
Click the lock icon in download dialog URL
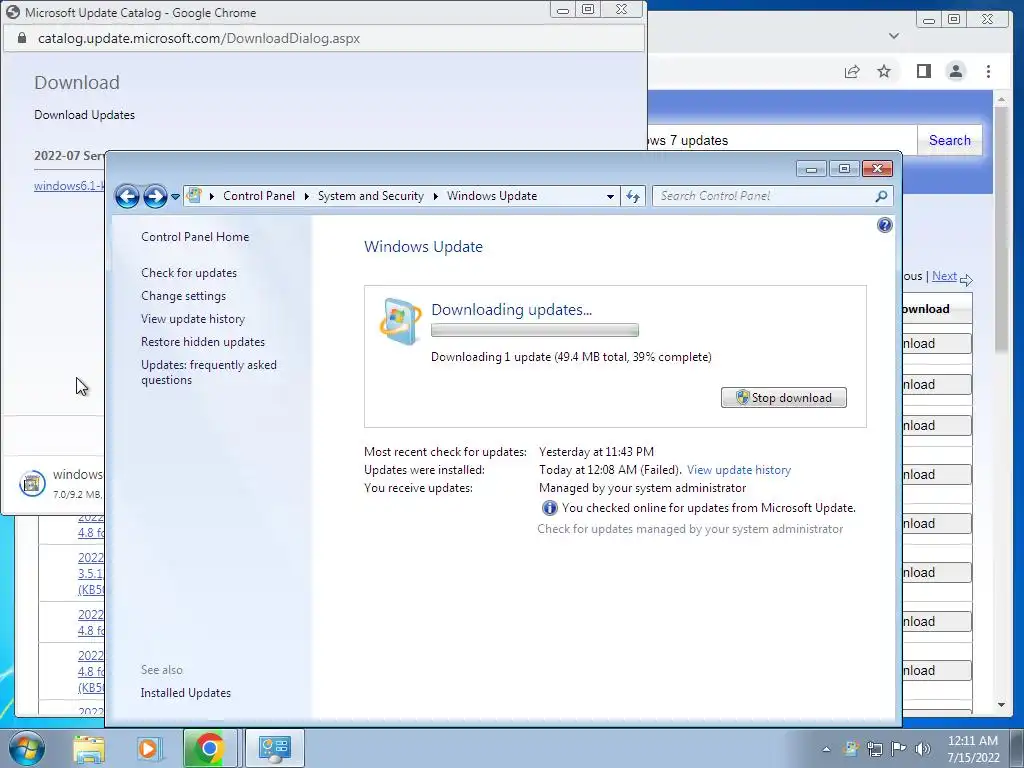[22, 39]
